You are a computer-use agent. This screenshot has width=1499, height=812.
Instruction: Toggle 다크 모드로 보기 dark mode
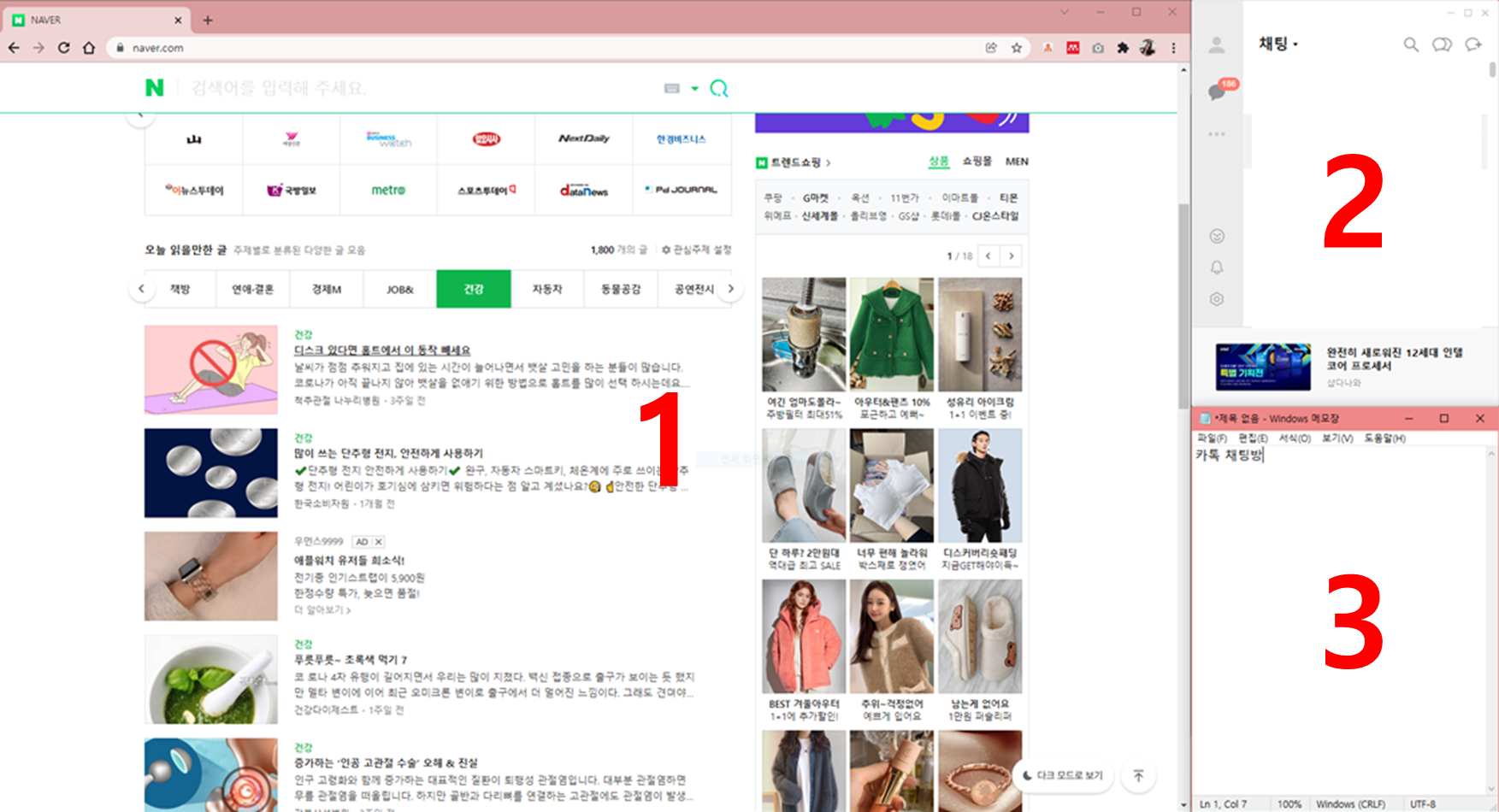pos(1063,775)
